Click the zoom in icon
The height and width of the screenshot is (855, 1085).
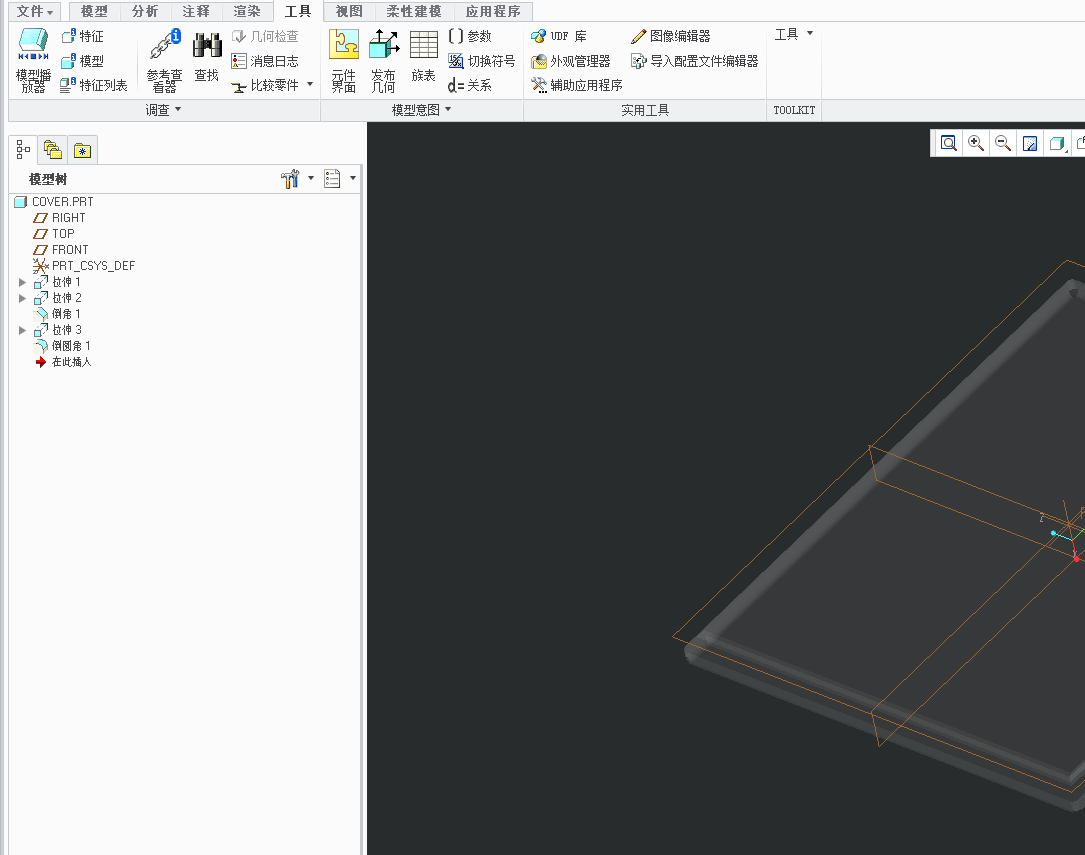976,143
